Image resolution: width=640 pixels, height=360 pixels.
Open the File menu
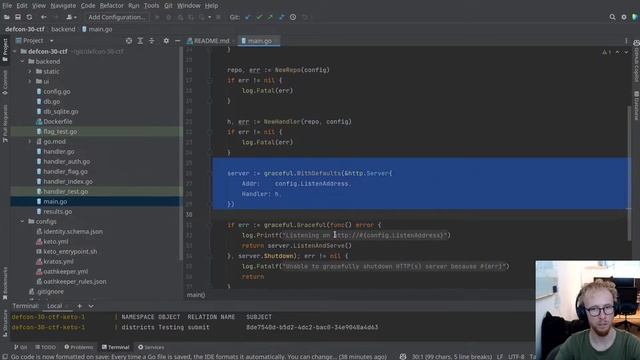tap(7, 6)
